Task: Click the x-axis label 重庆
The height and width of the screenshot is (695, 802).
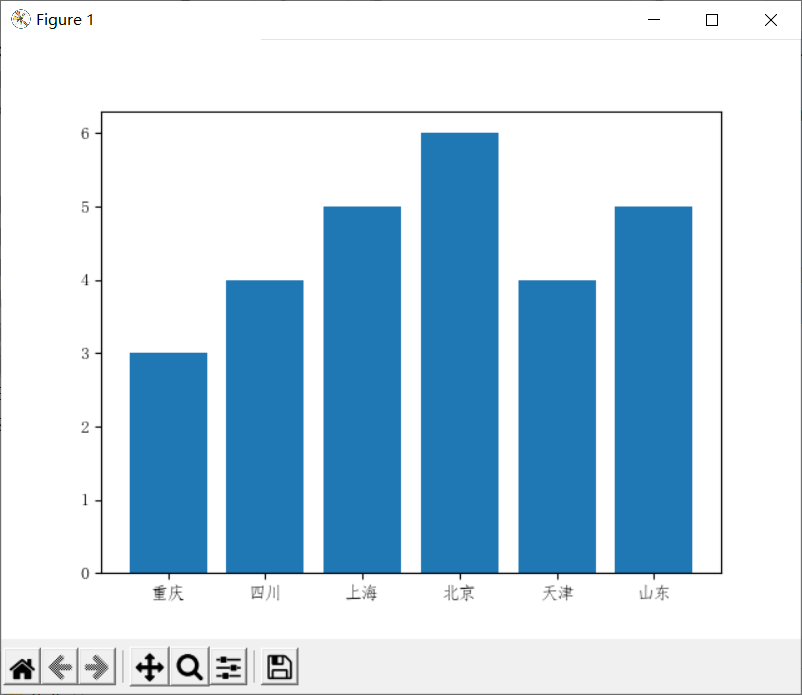Action: coord(168,593)
